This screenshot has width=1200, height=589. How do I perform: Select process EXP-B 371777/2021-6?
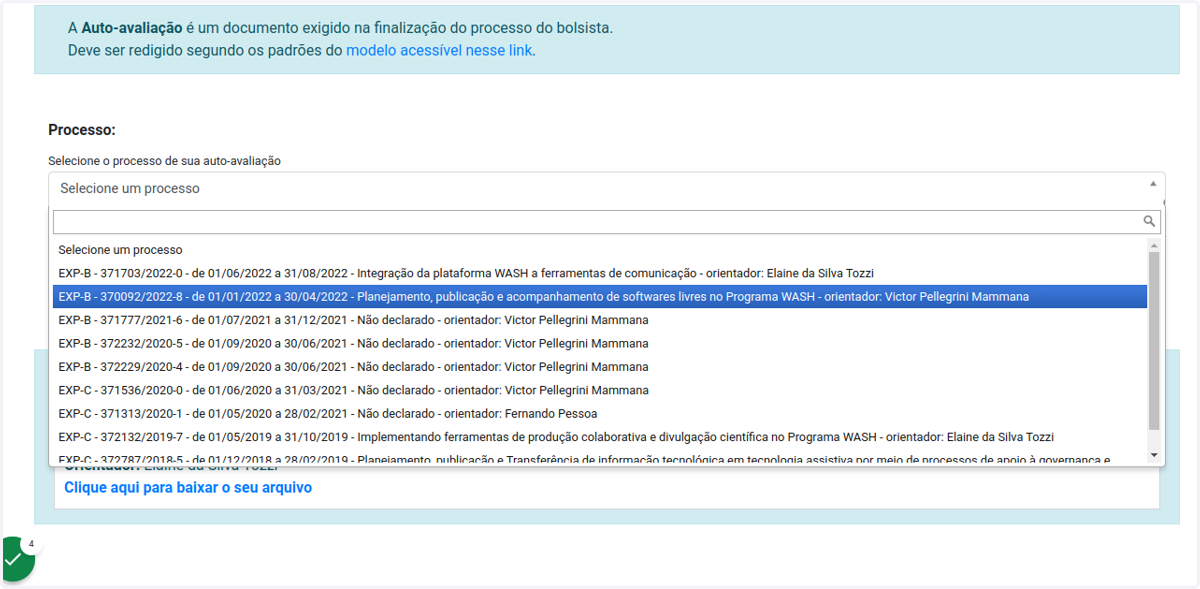coord(599,320)
